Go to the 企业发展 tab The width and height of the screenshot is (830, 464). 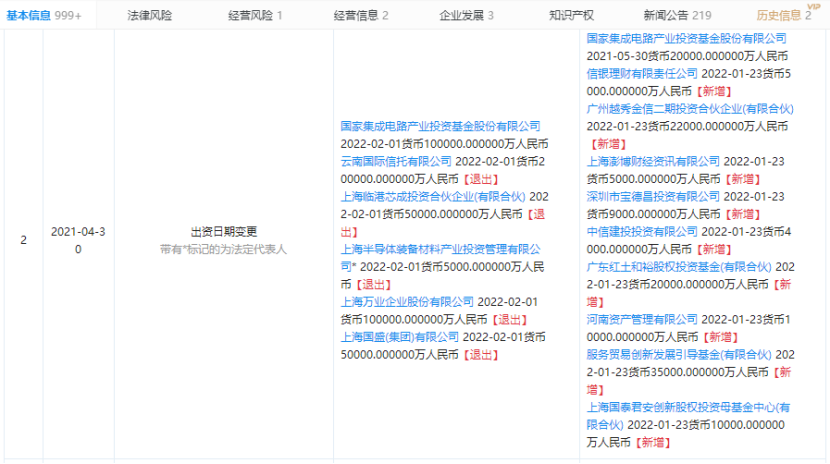(466, 15)
